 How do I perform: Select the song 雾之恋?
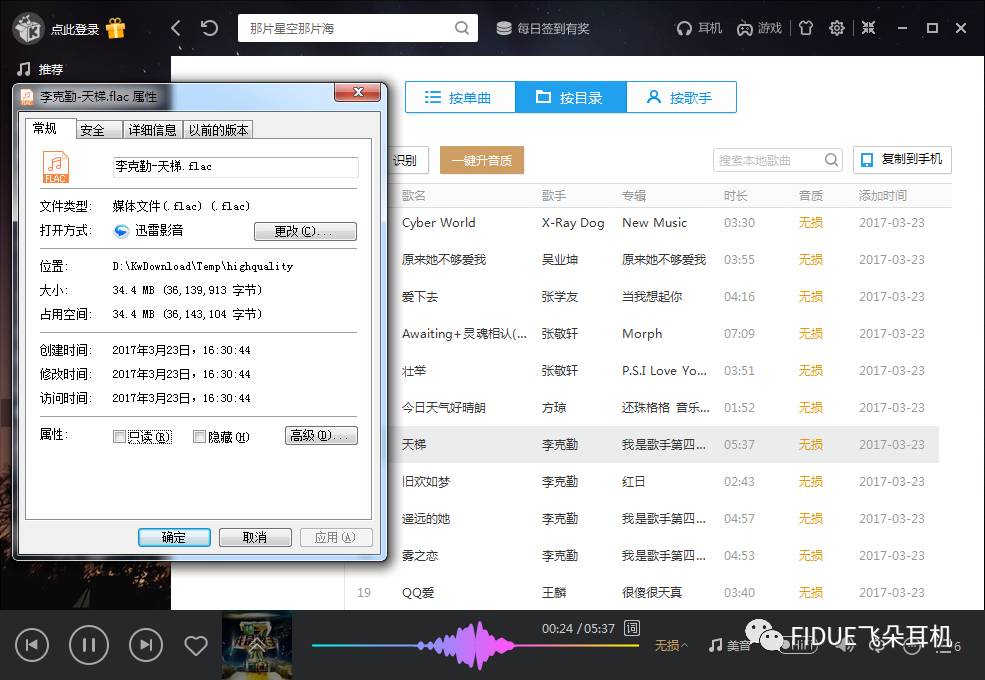tap(420, 556)
